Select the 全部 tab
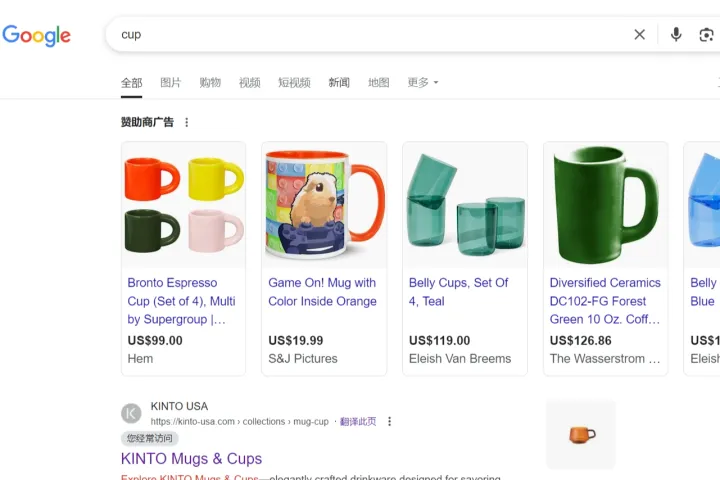 pos(131,83)
